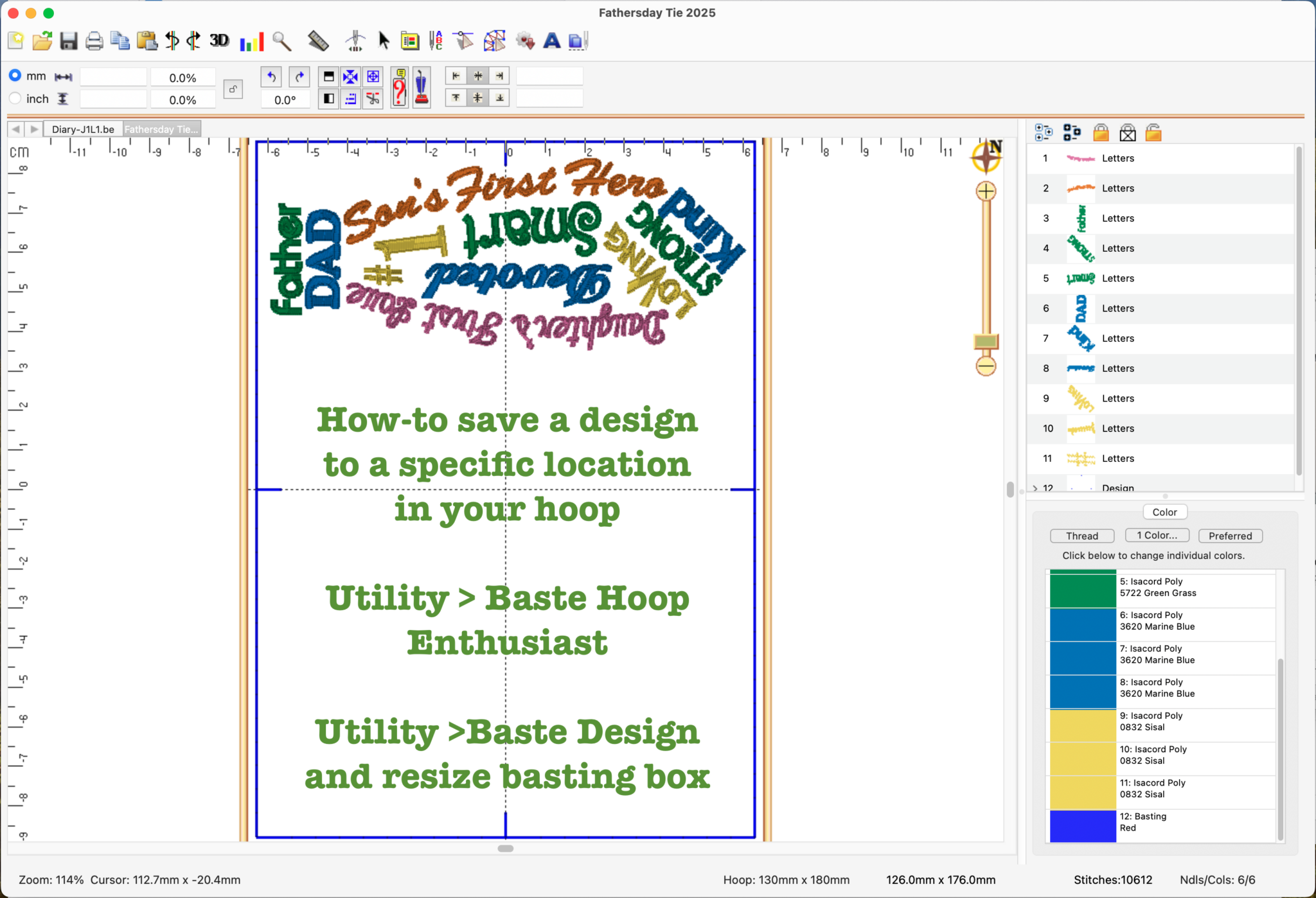Click the Thread button
This screenshot has width=1316, height=898.
[1081, 536]
